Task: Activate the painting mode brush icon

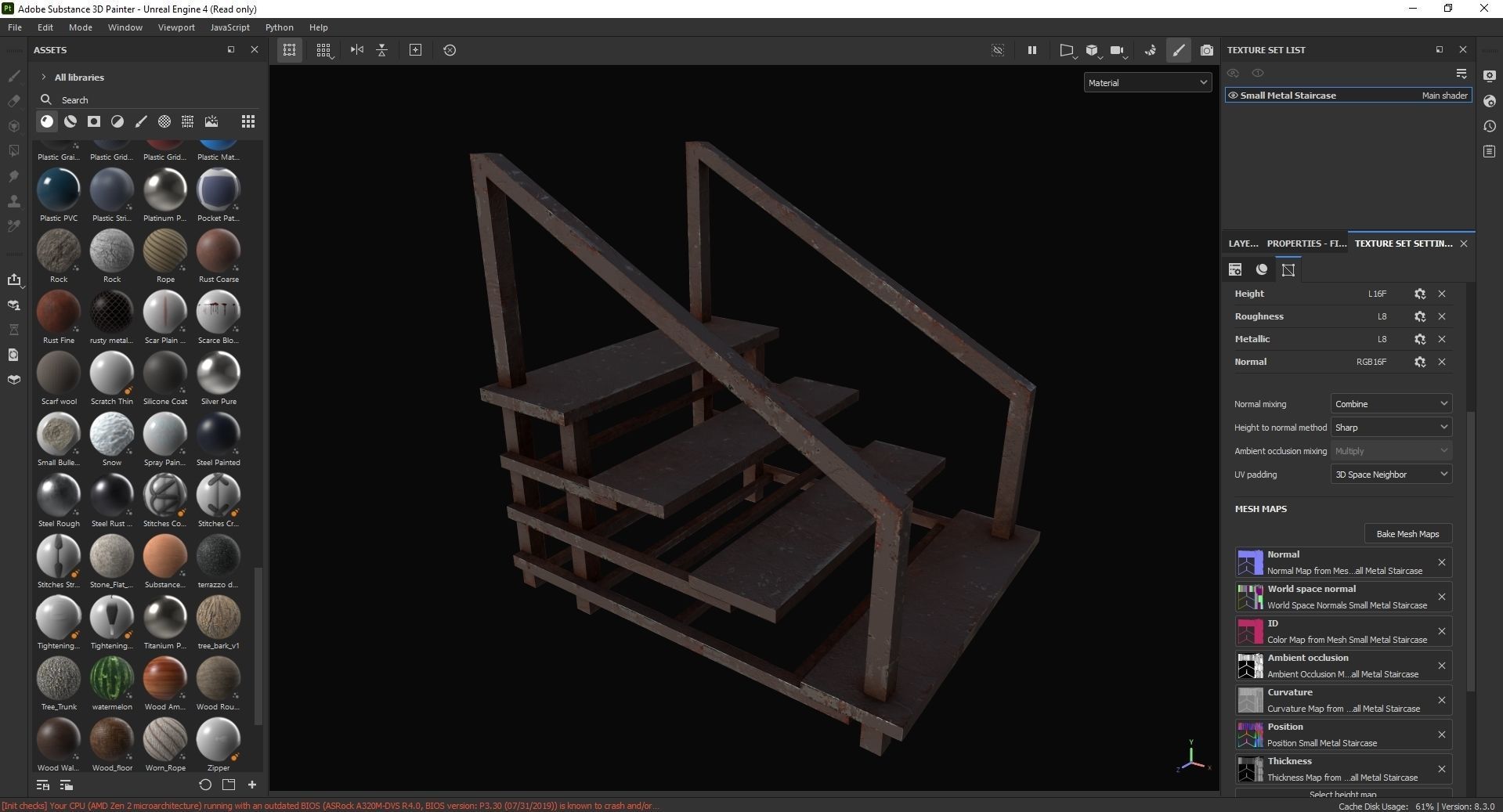Action: (1179, 50)
